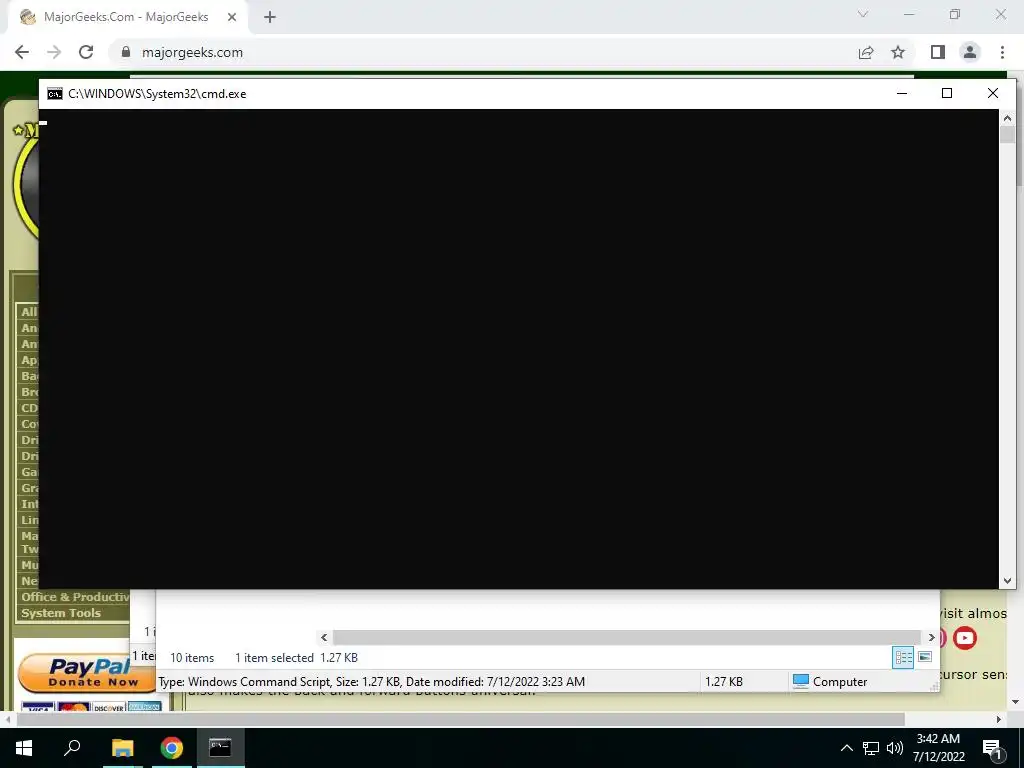Open the cmd.exe title bar system icon
This screenshot has width=1024, height=768.
(55, 94)
